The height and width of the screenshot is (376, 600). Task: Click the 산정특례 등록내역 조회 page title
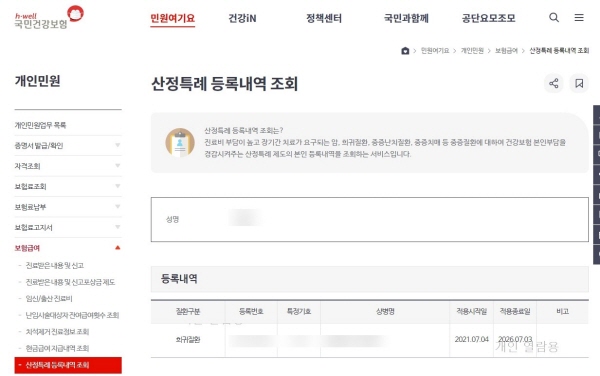click(225, 84)
